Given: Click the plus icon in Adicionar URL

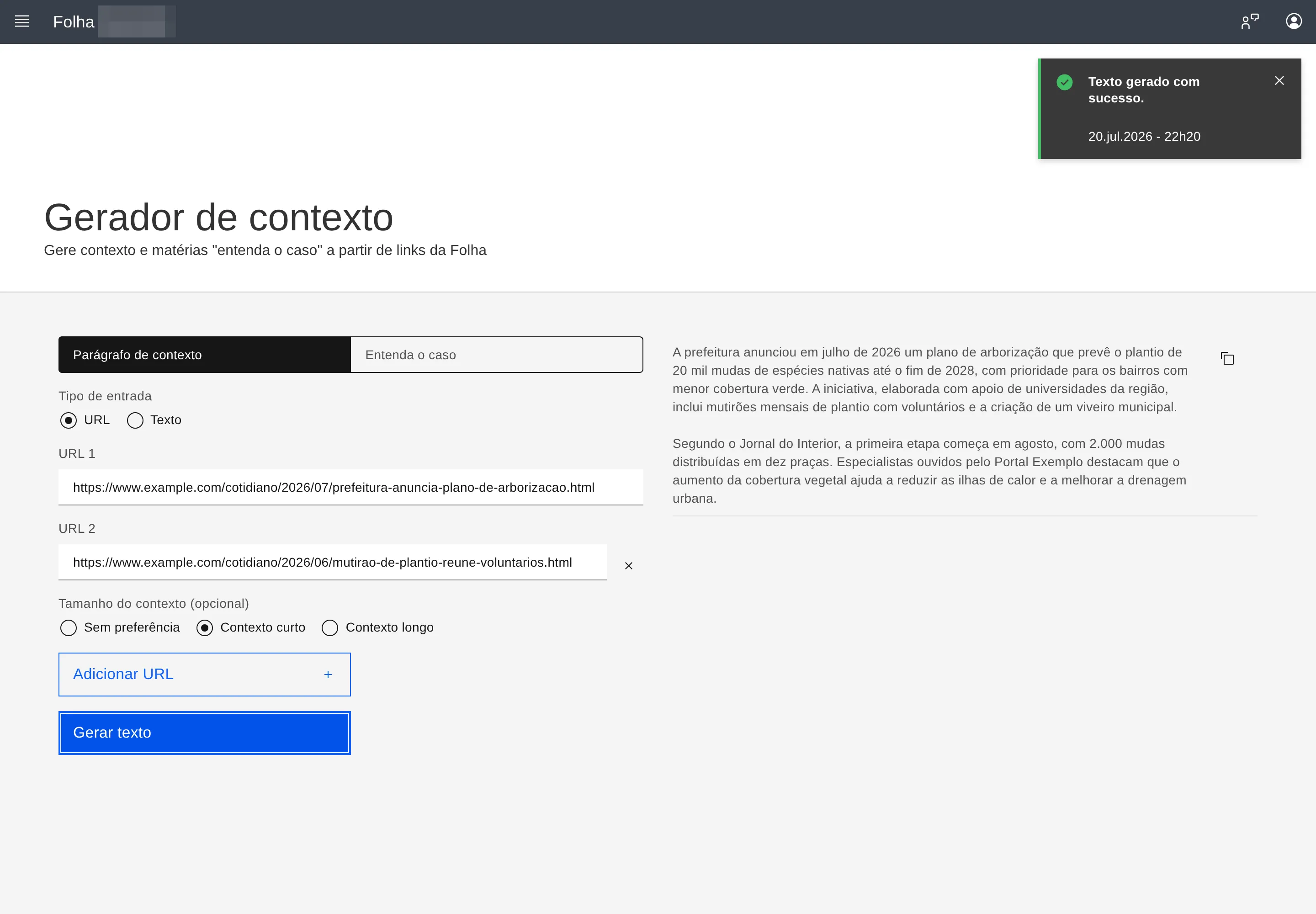Looking at the screenshot, I should [328, 675].
